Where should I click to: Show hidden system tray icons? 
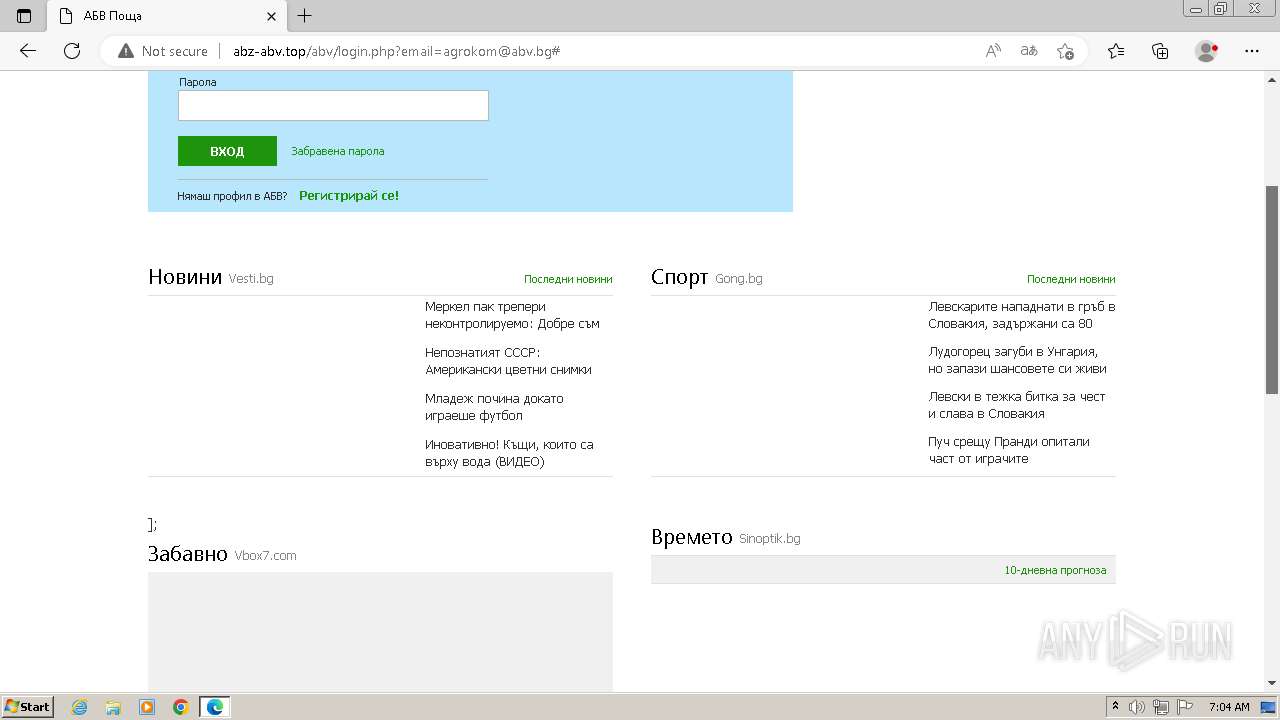click(x=1115, y=707)
